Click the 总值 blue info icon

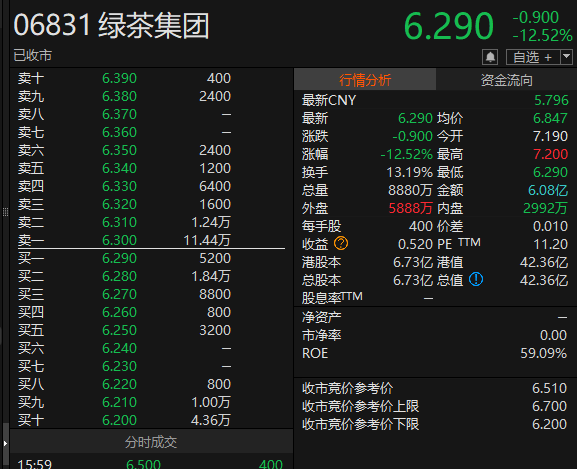click(476, 280)
